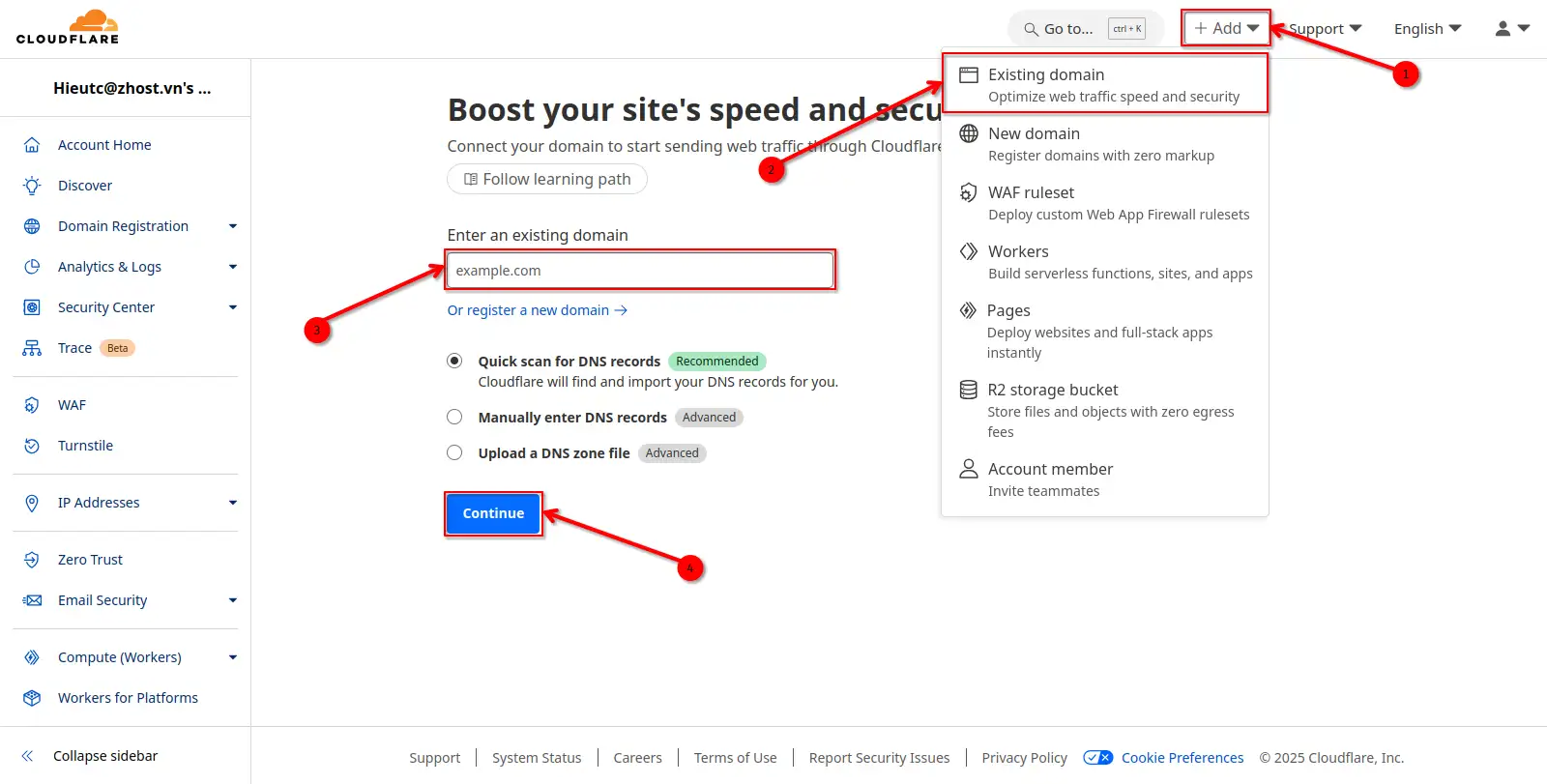Select Quick scan for DNS records
1547x784 pixels.
tap(454, 361)
